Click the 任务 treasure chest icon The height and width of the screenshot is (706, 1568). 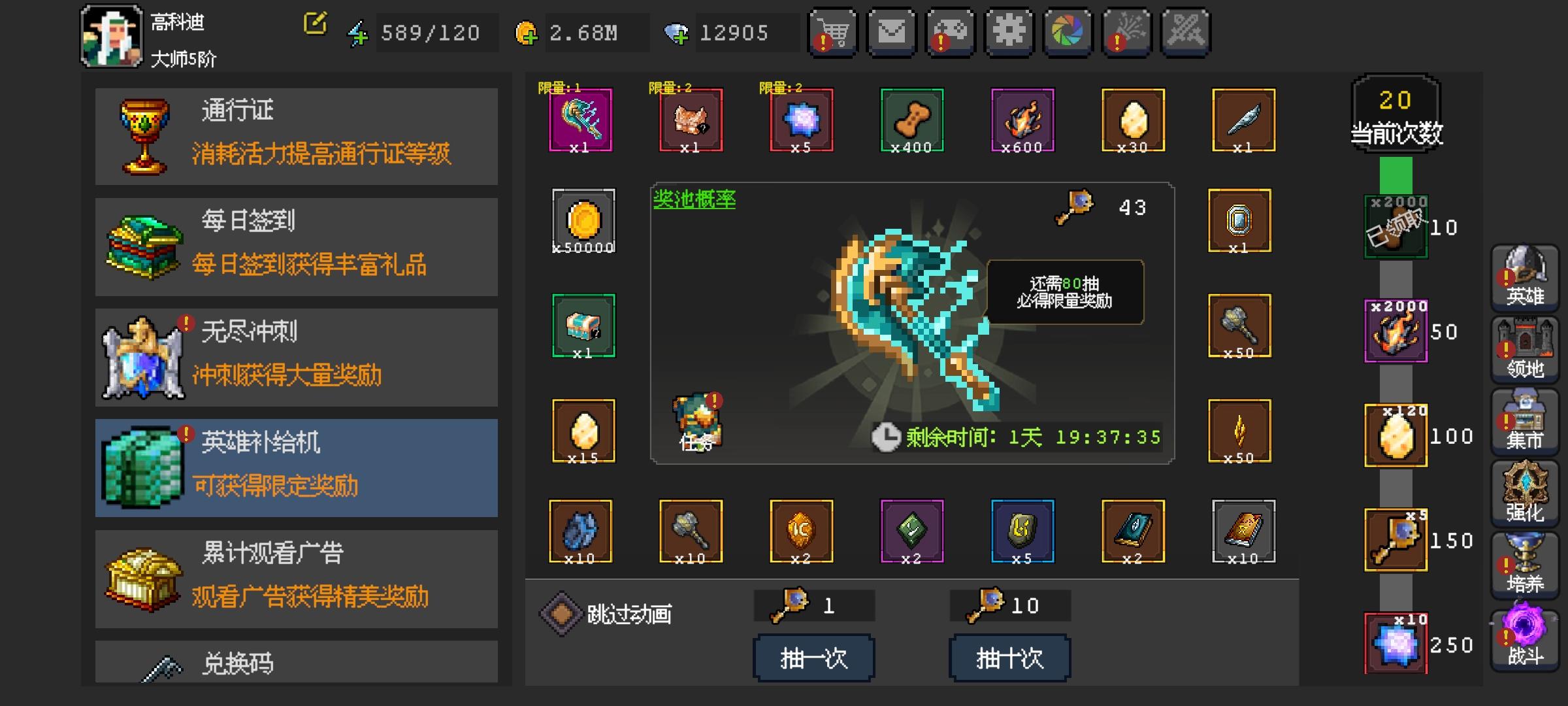click(x=697, y=423)
